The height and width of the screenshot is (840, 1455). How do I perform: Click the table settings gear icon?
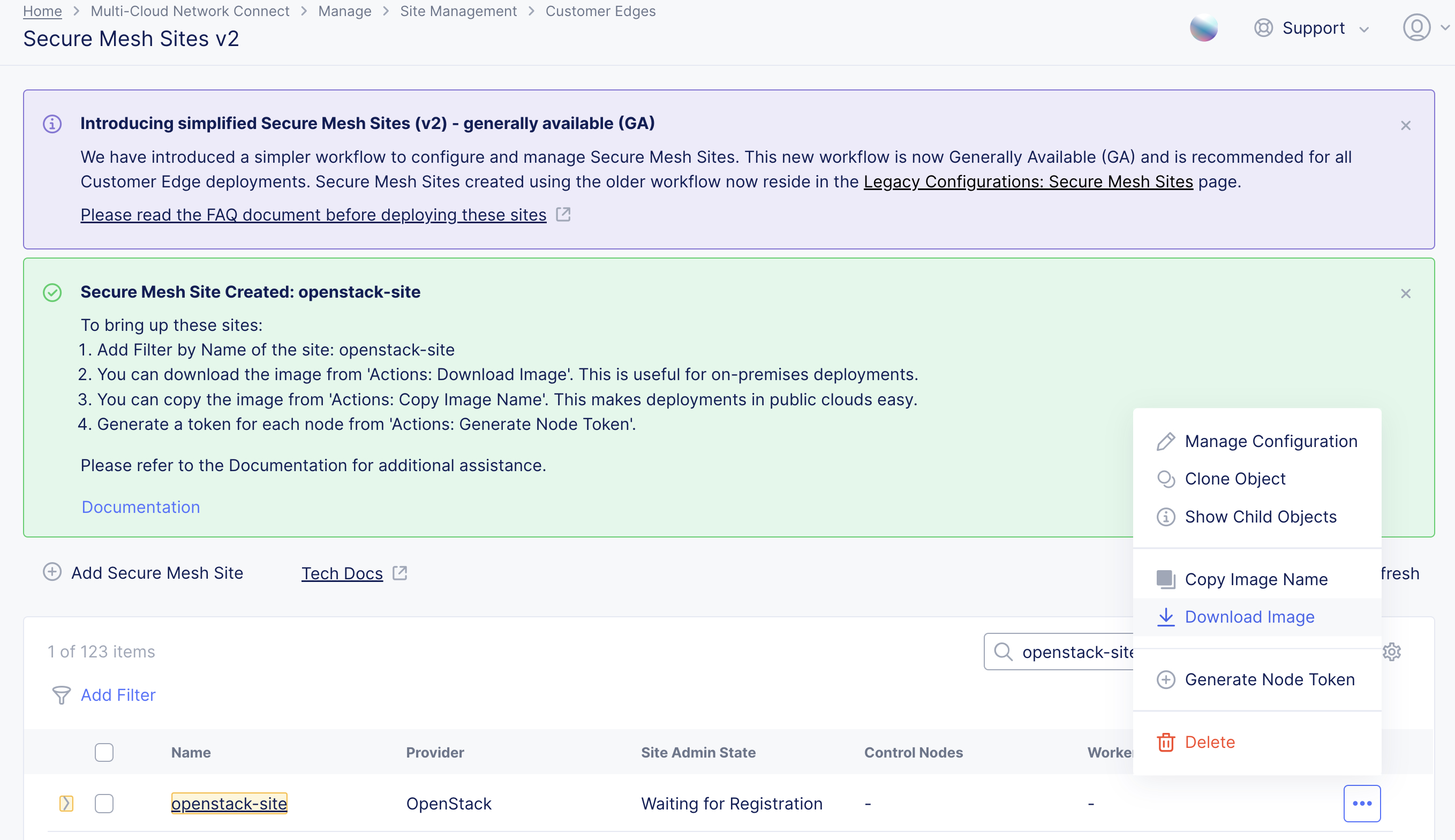(x=1391, y=652)
